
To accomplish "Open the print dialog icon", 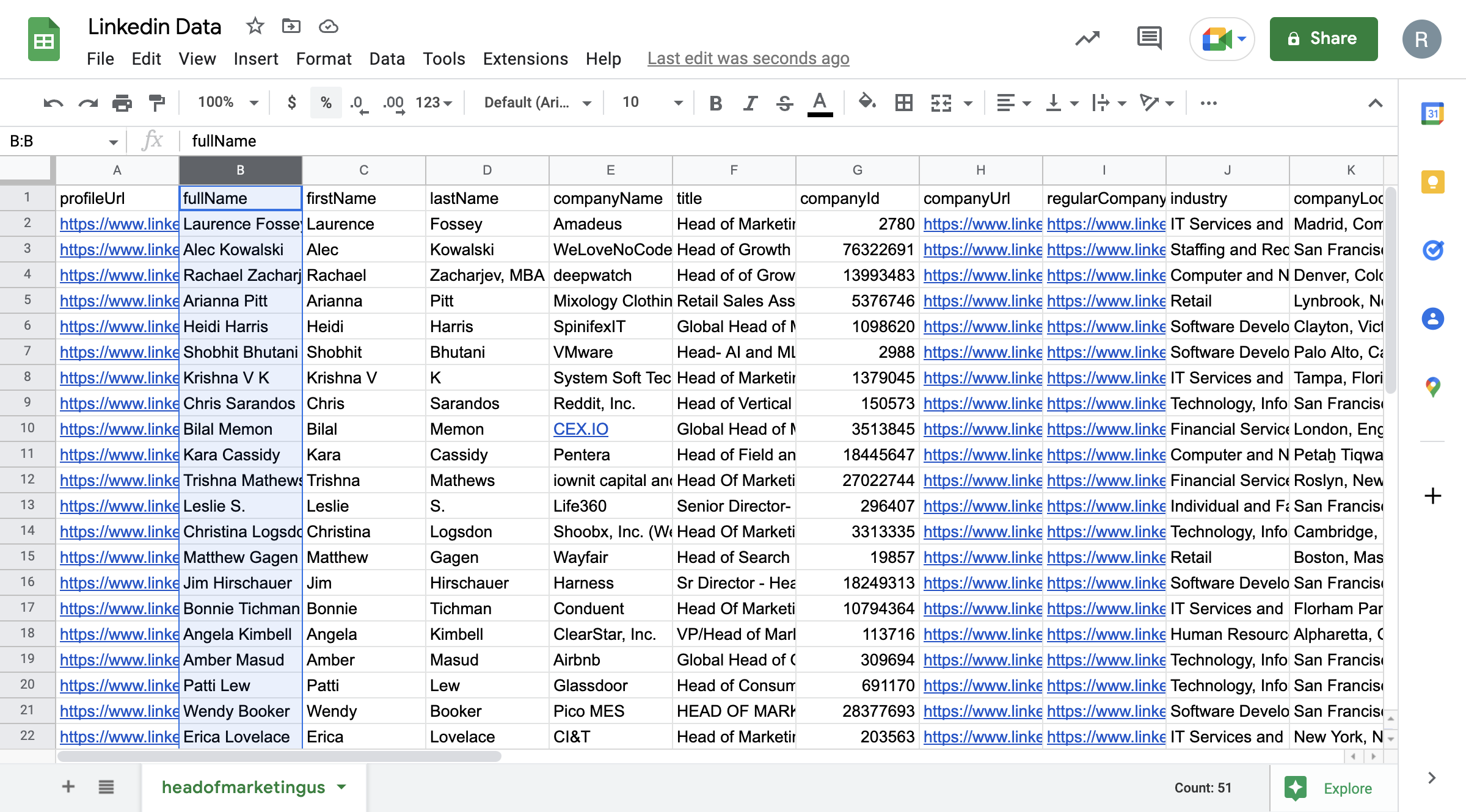I will (x=122, y=103).
